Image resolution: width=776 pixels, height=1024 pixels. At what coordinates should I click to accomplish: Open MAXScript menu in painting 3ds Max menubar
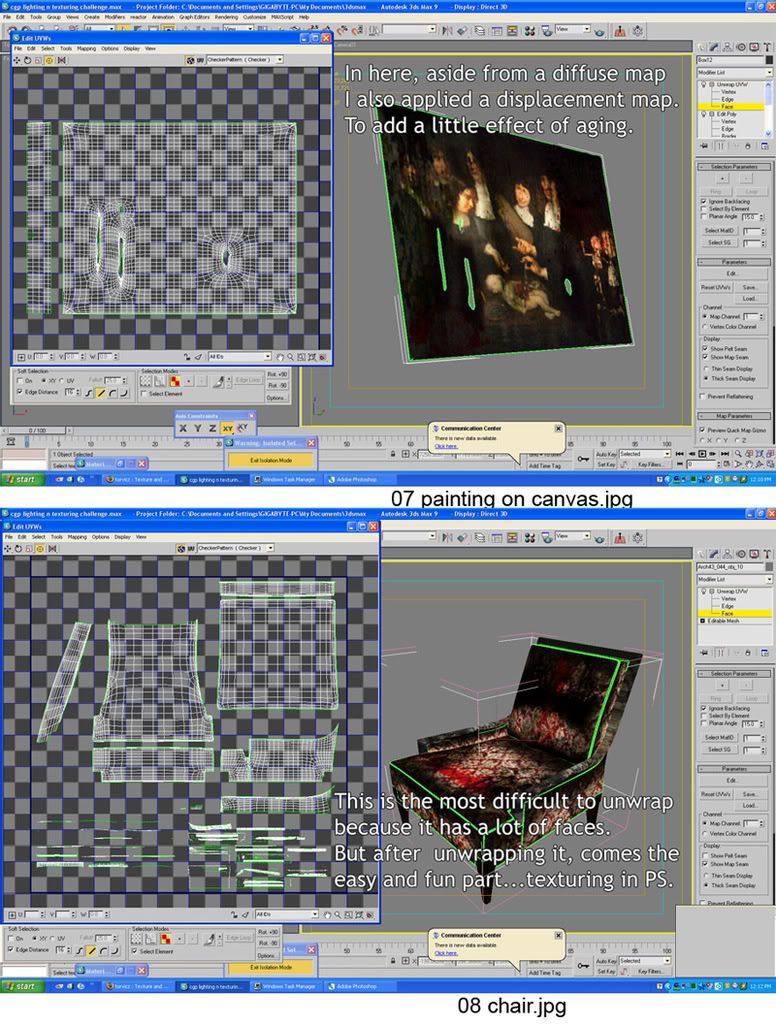tap(282, 17)
